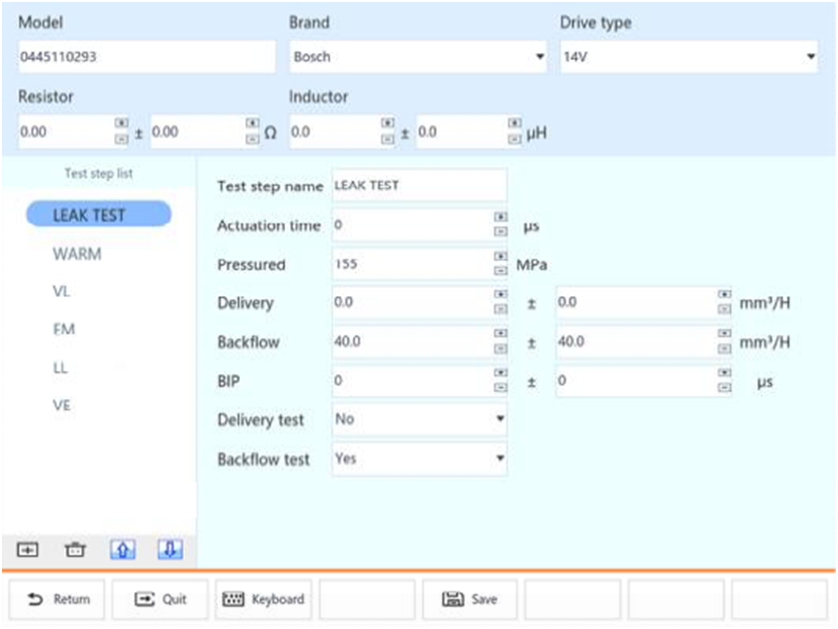Increment the Resistor value using up arrow

tap(122, 124)
